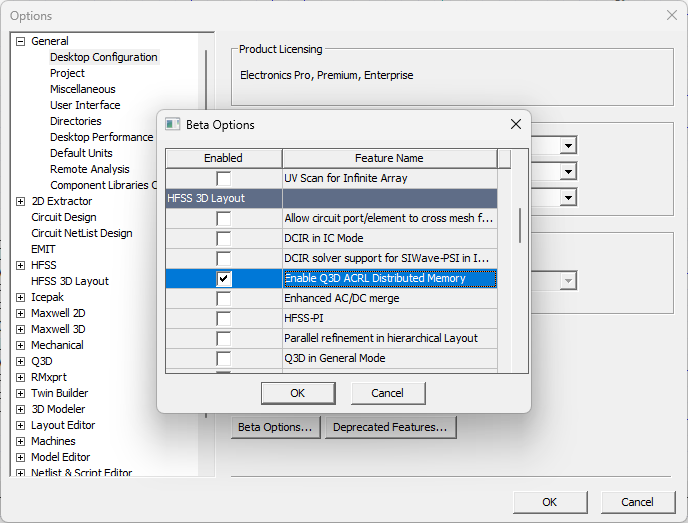
Task: Click the Beta Options... button
Action: pyautogui.click(x=275, y=427)
